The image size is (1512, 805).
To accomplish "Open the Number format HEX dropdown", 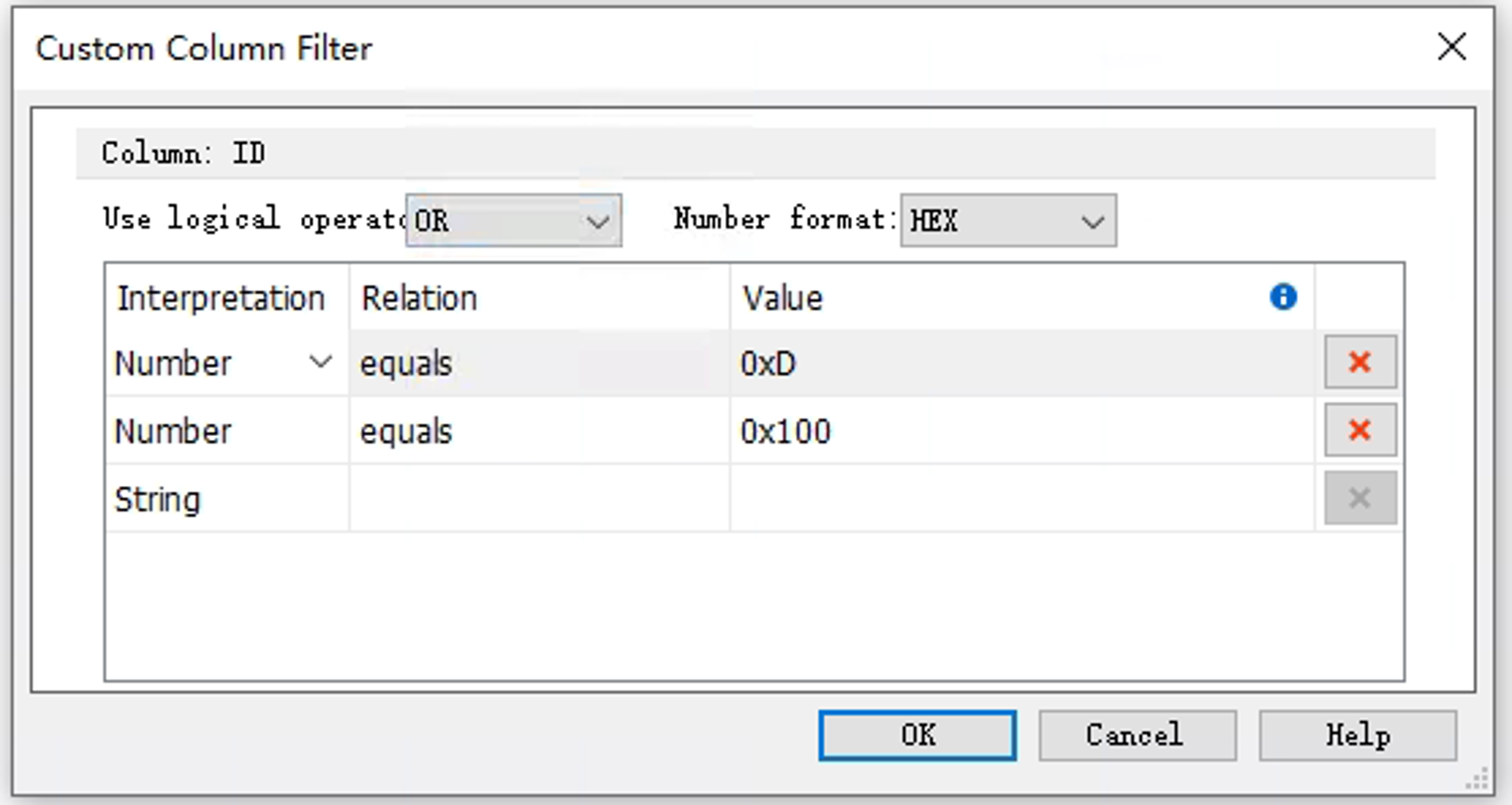I will click(1009, 220).
